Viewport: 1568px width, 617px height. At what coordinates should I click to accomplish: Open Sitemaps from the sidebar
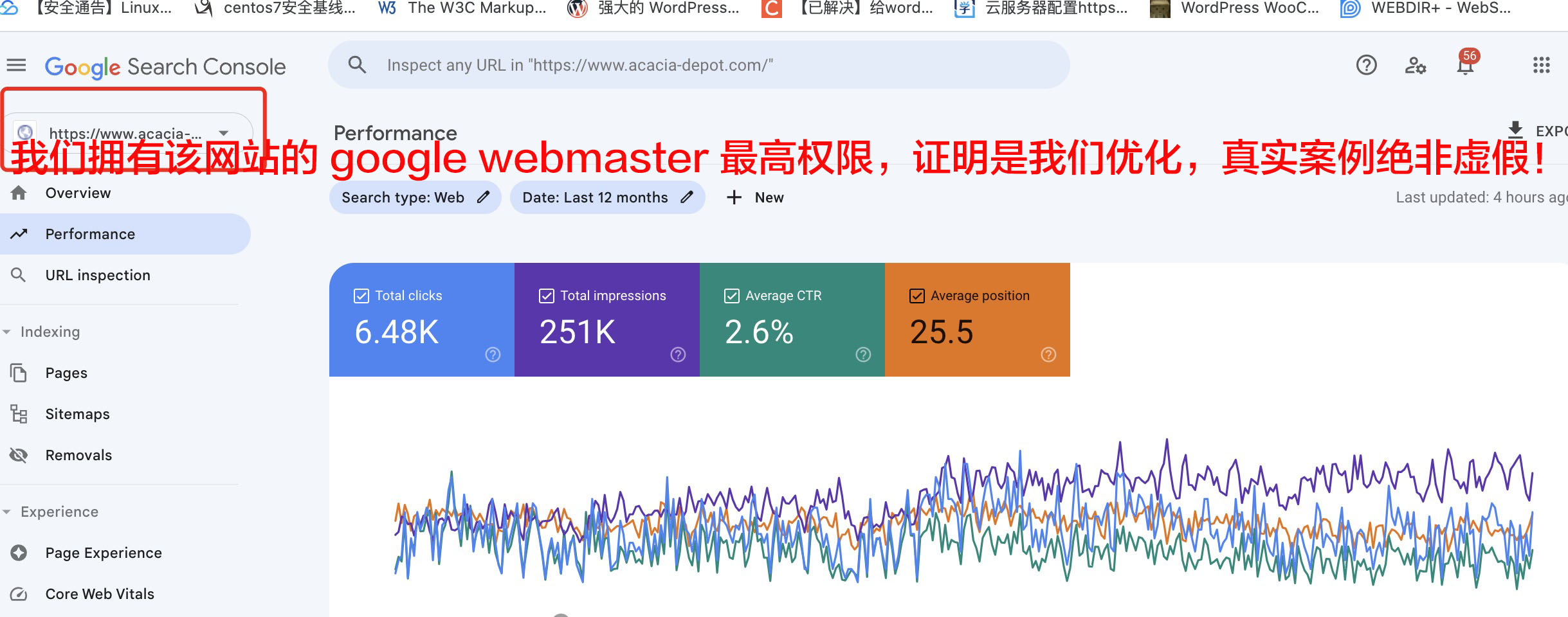77,414
